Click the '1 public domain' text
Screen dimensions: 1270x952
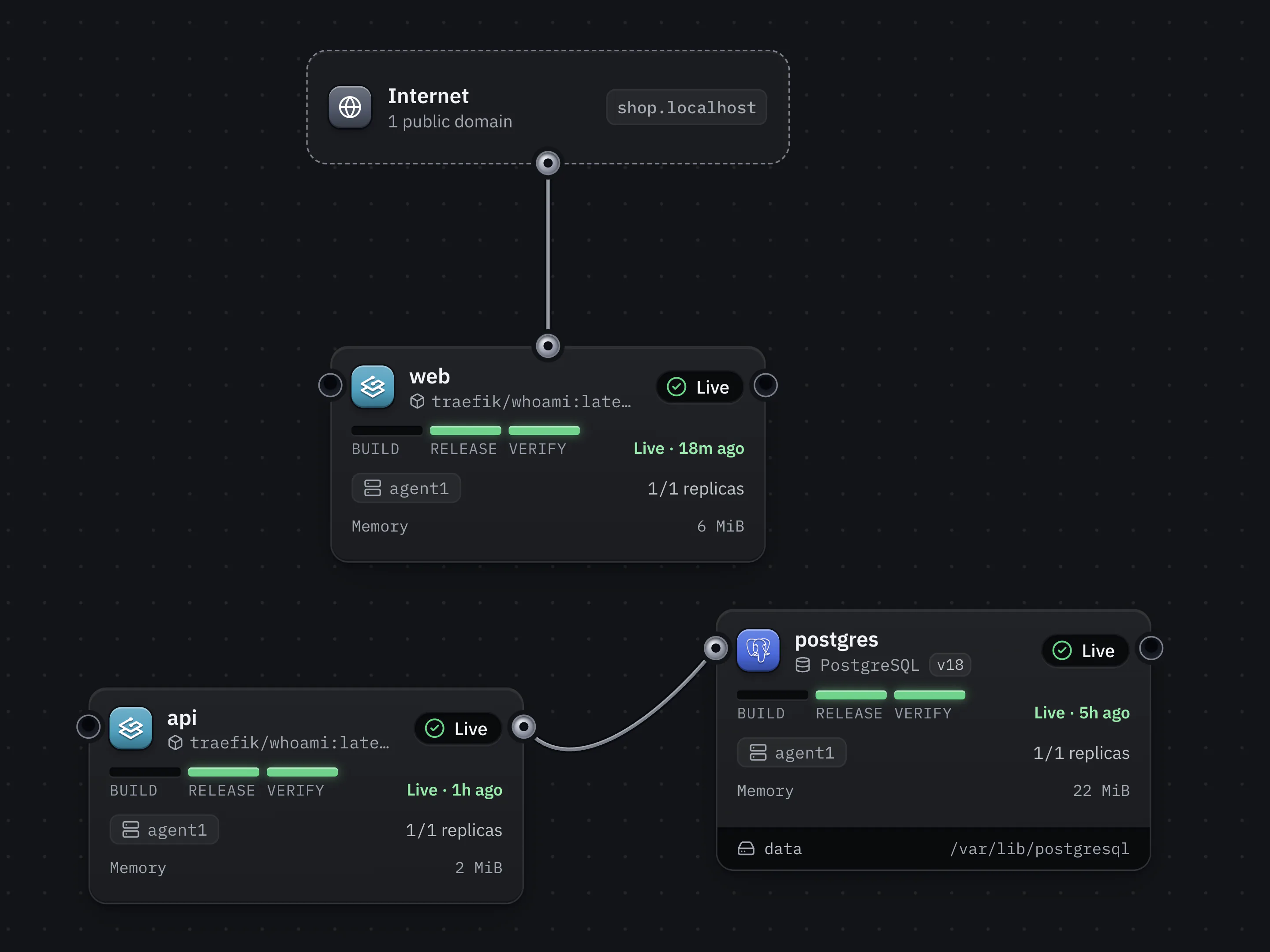450,122
